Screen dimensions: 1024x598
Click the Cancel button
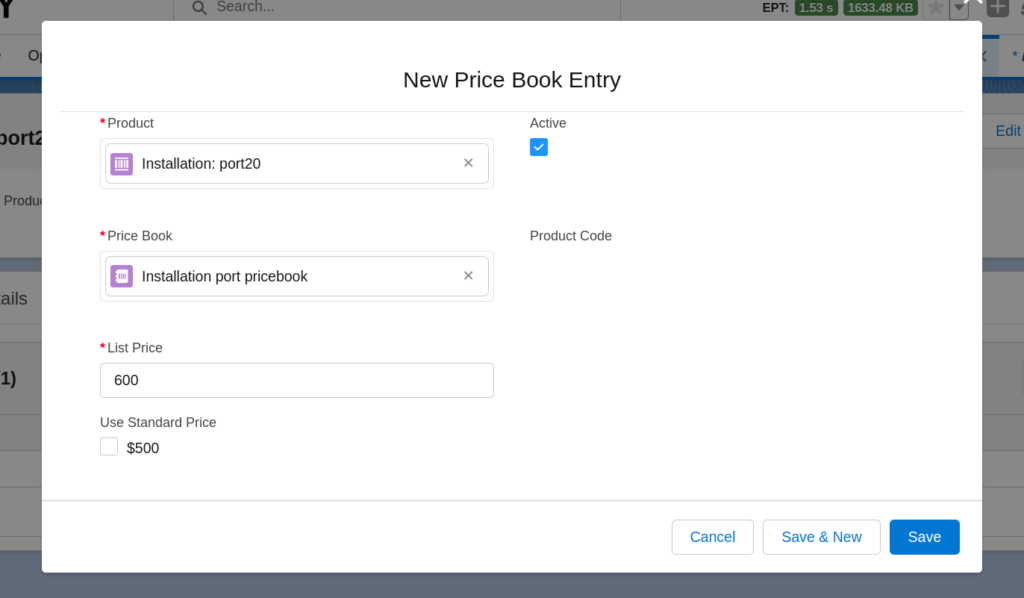pyautogui.click(x=712, y=537)
